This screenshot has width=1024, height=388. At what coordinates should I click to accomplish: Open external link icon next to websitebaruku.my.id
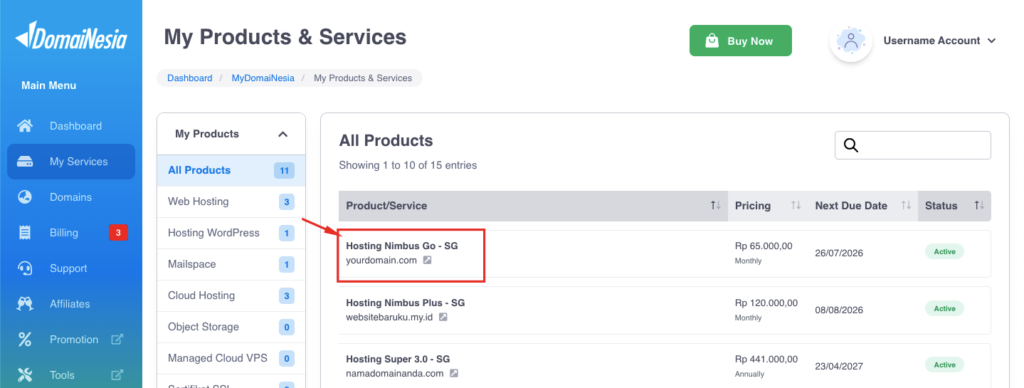[443, 317]
